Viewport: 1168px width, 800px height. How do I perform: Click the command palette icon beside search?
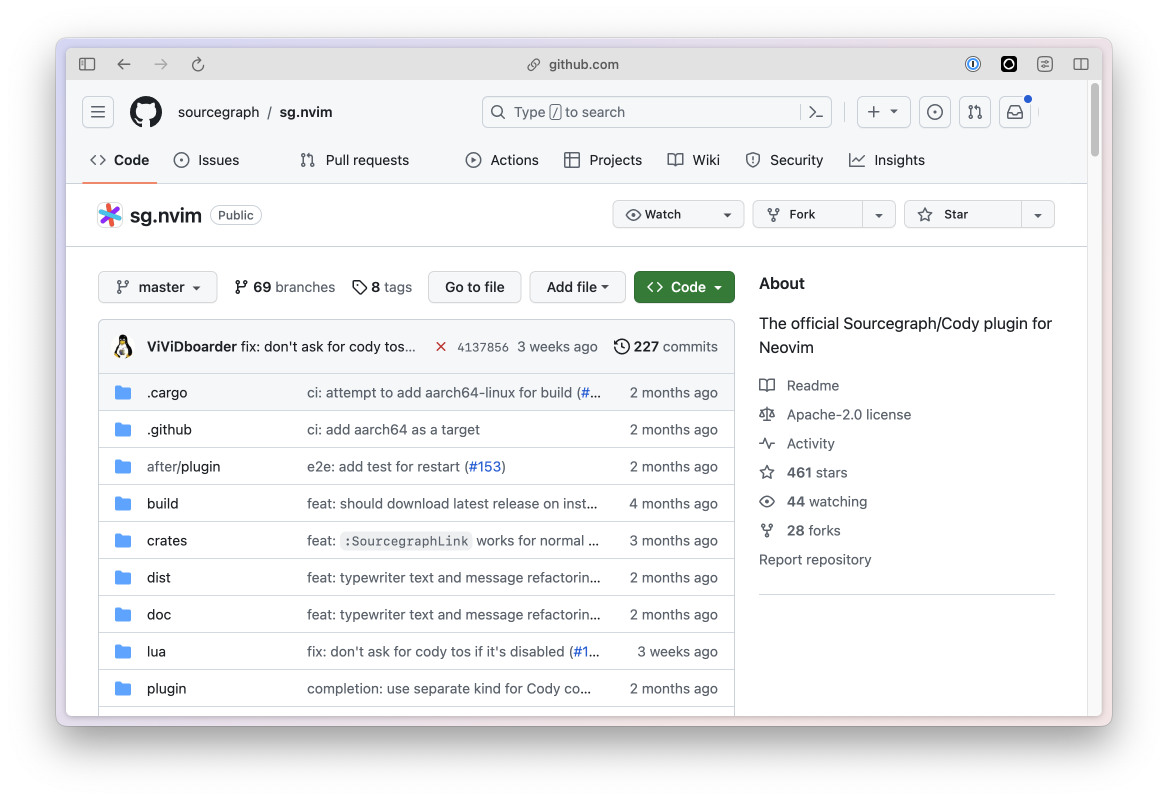pos(816,112)
